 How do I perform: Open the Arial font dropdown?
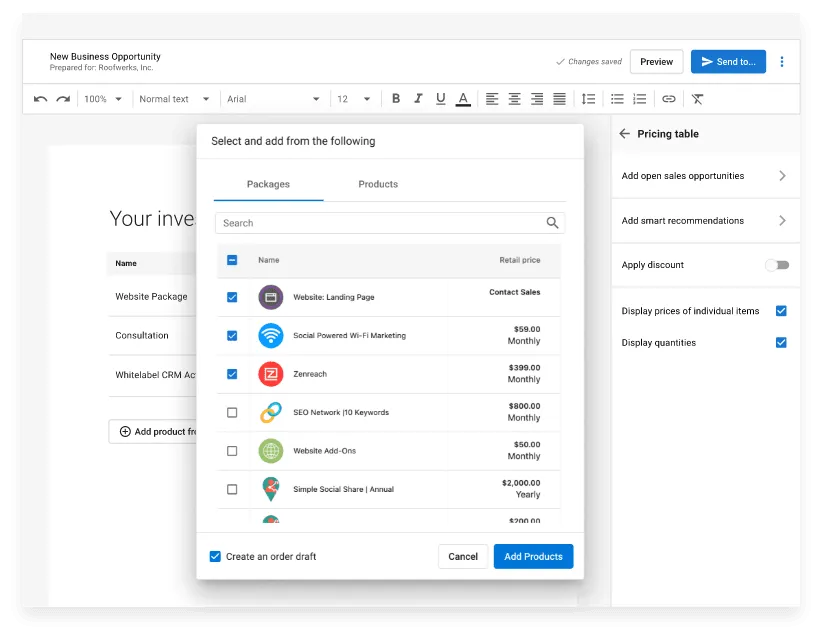(x=272, y=99)
